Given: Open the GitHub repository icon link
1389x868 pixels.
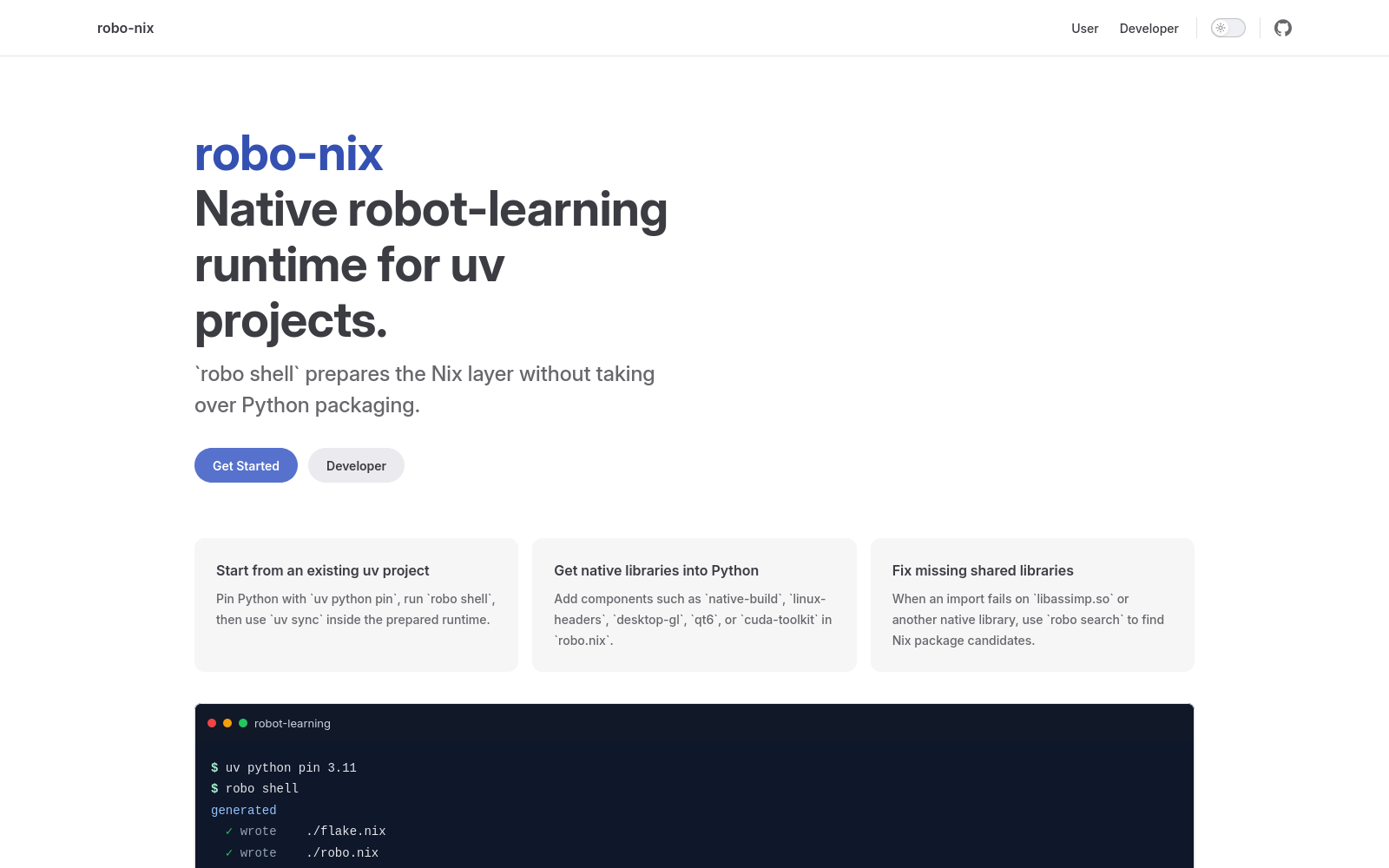Looking at the screenshot, I should [x=1283, y=28].
